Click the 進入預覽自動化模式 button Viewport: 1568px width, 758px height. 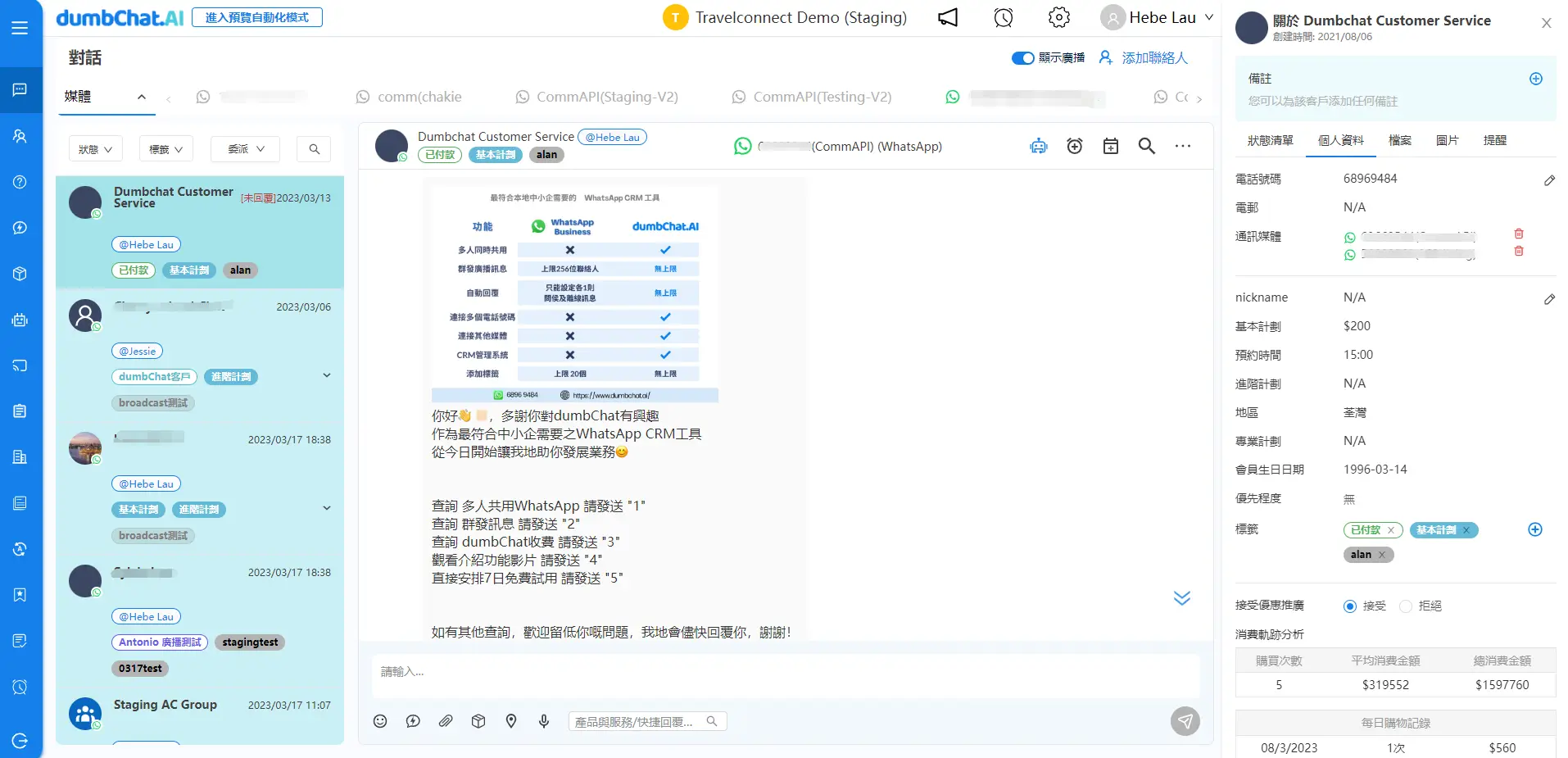tap(257, 17)
